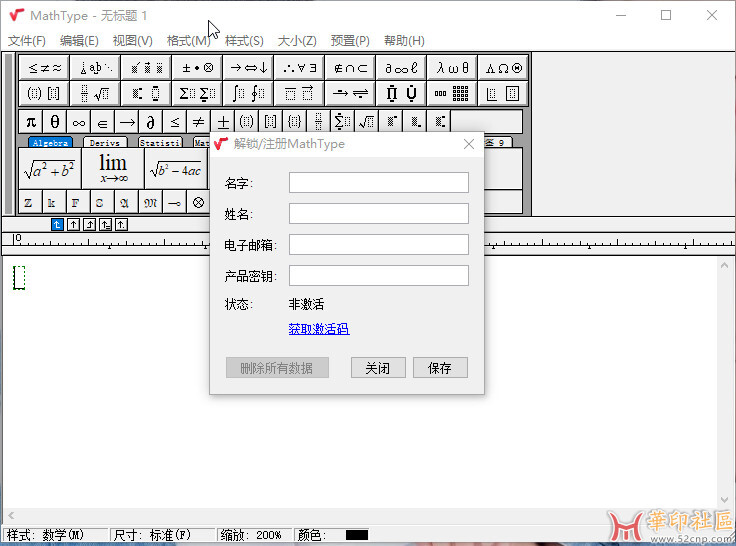Screen dimensions: 736x546
Task: Close the 解锁/注册MathType dialog
Action: [468, 144]
